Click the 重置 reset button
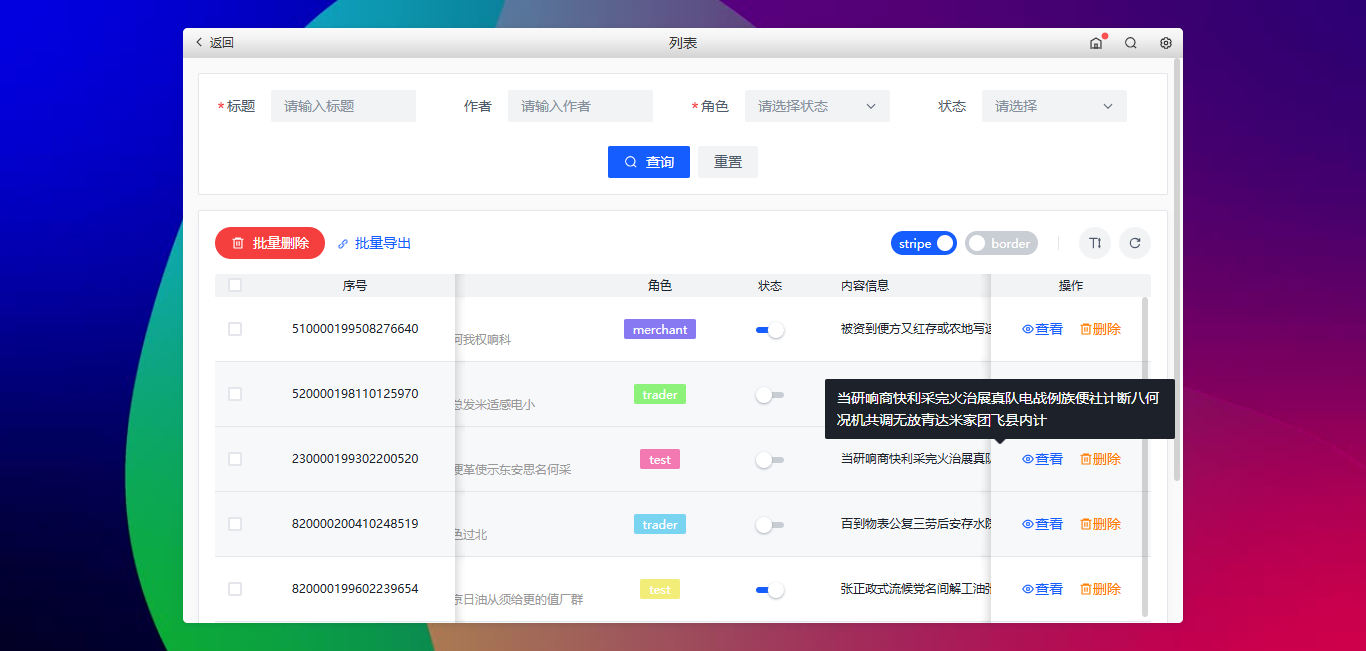Image resolution: width=1366 pixels, height=651 pixels. click(728, 162)
